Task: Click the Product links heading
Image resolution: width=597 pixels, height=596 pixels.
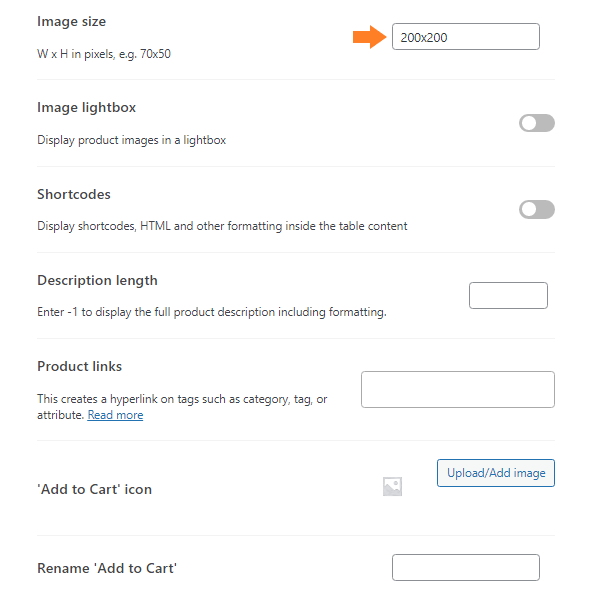Action: (80, 366)
